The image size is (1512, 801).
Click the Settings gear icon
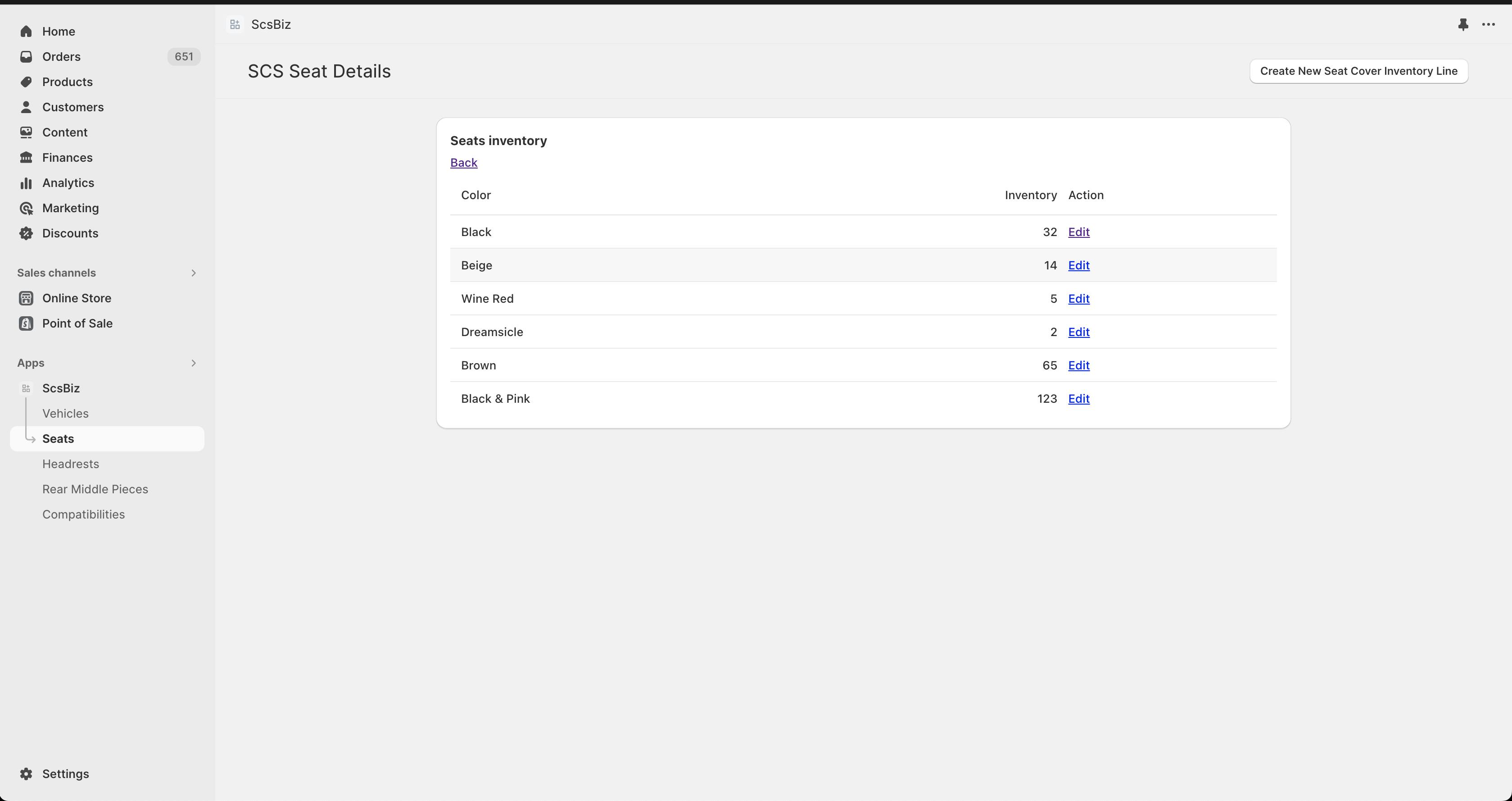pos(26,774)
